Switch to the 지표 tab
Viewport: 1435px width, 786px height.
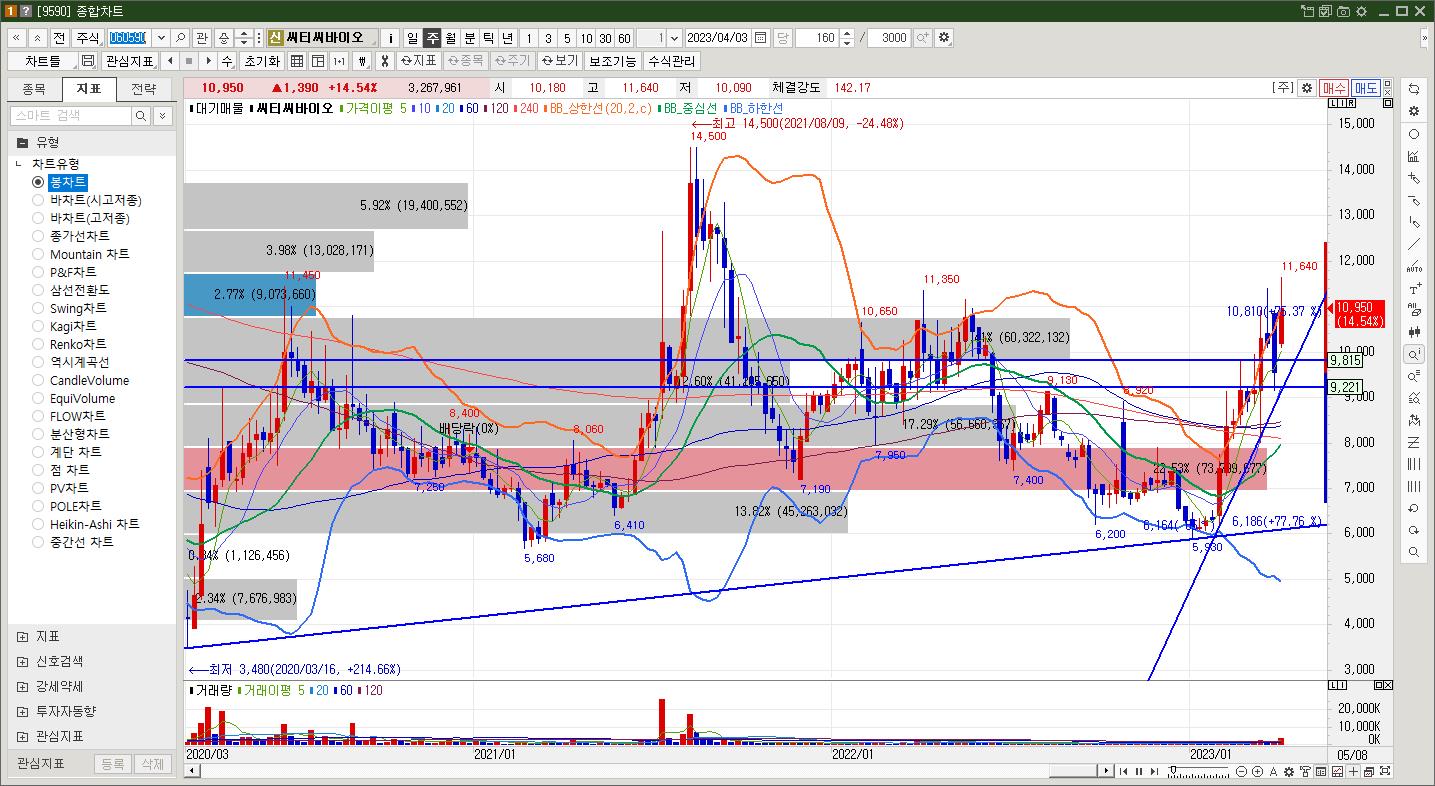click(x=89, y=89)
